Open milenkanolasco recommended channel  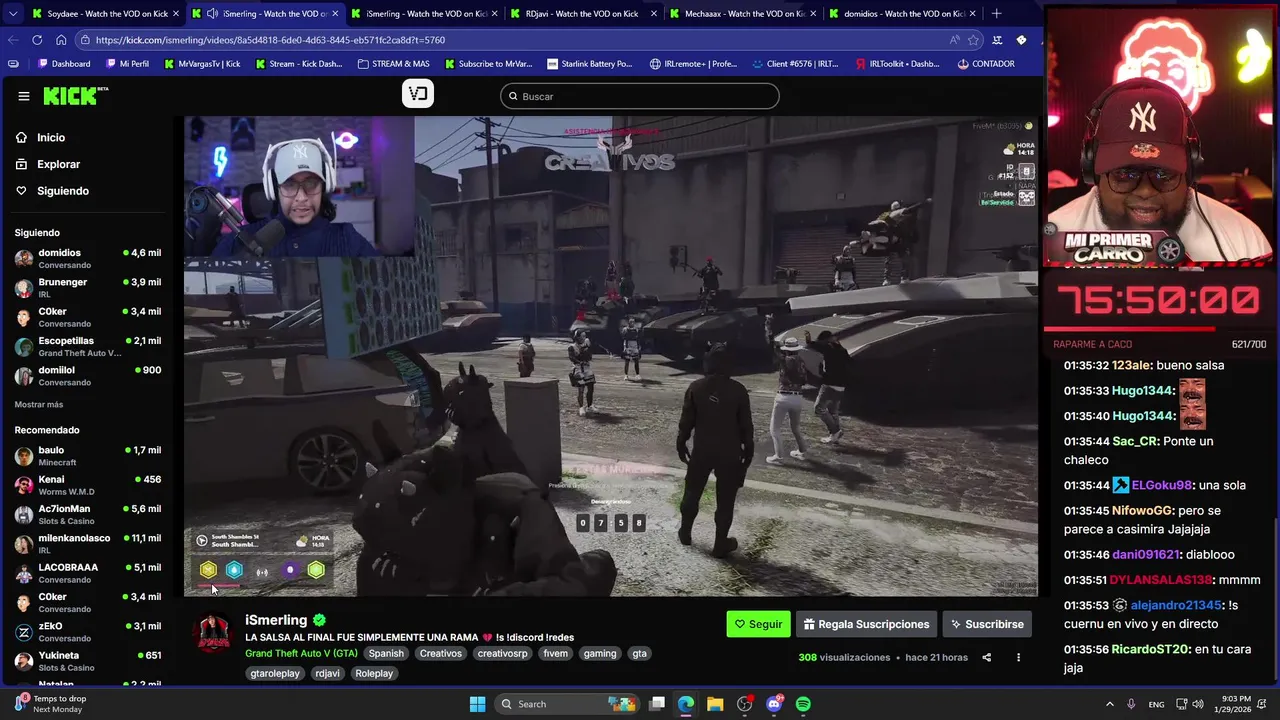[88, 544]
